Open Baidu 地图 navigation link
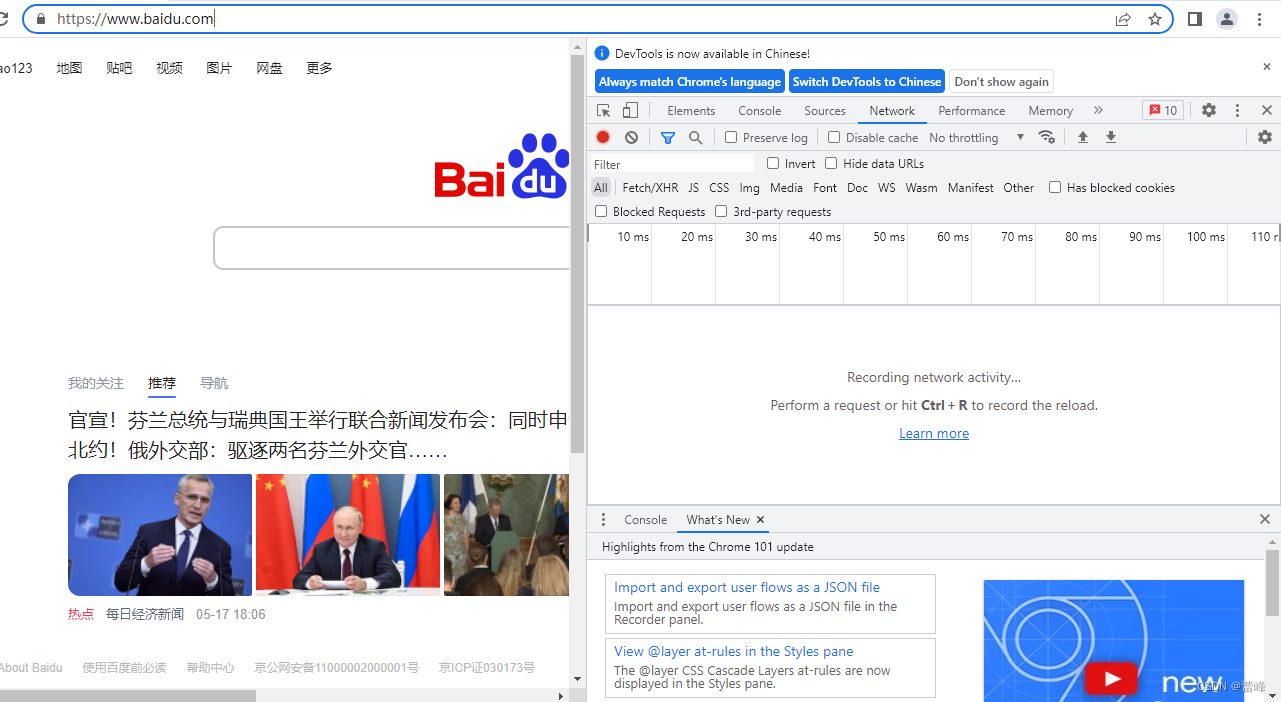1281x702 pixels. pyautogui.click(x=69, y=68)
